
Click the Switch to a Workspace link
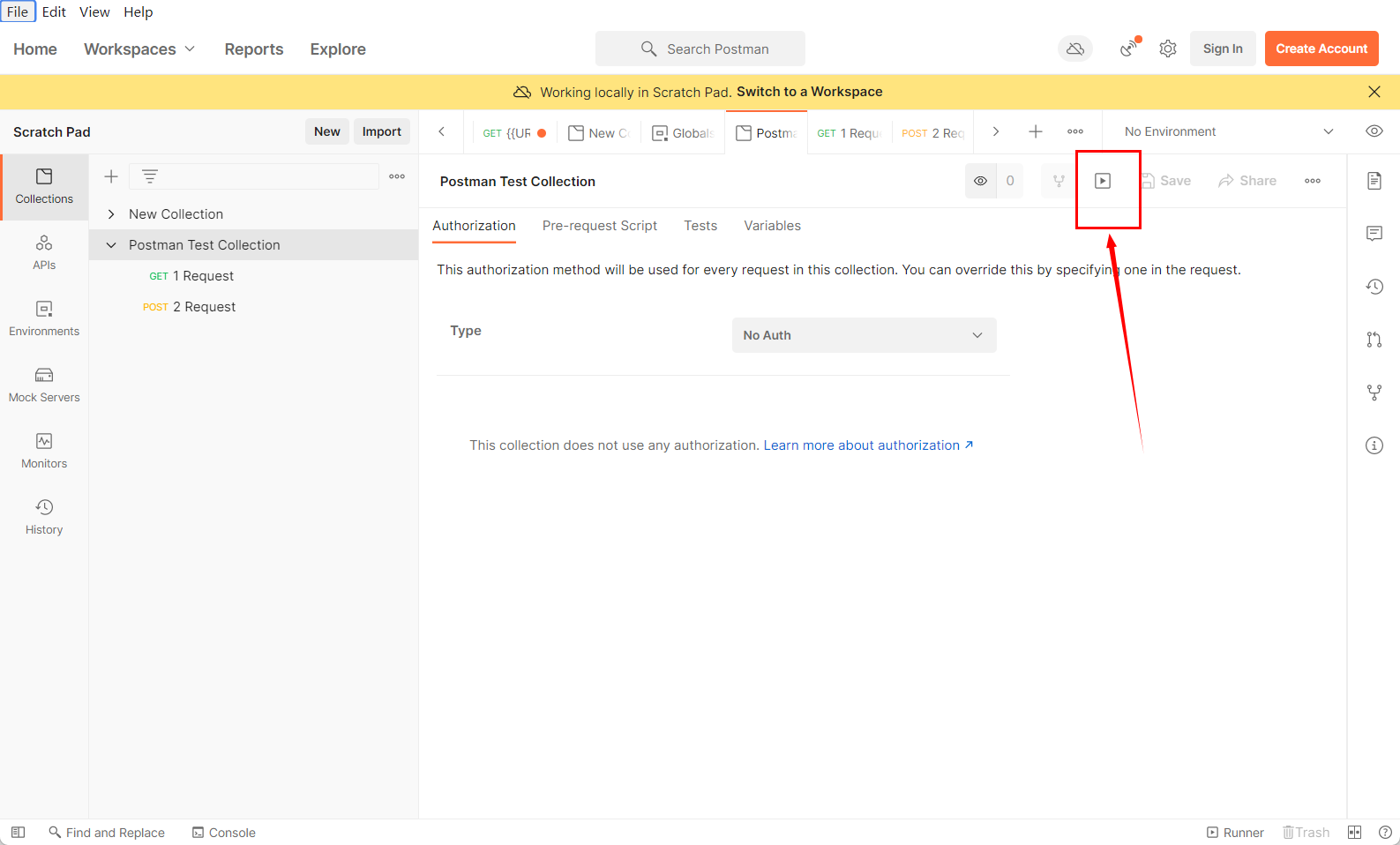810,92
